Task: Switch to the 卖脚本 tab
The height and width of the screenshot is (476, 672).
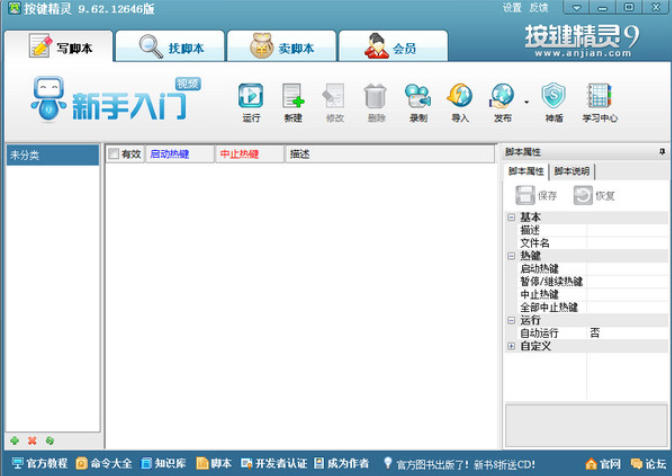Action: tap(282, 46)
